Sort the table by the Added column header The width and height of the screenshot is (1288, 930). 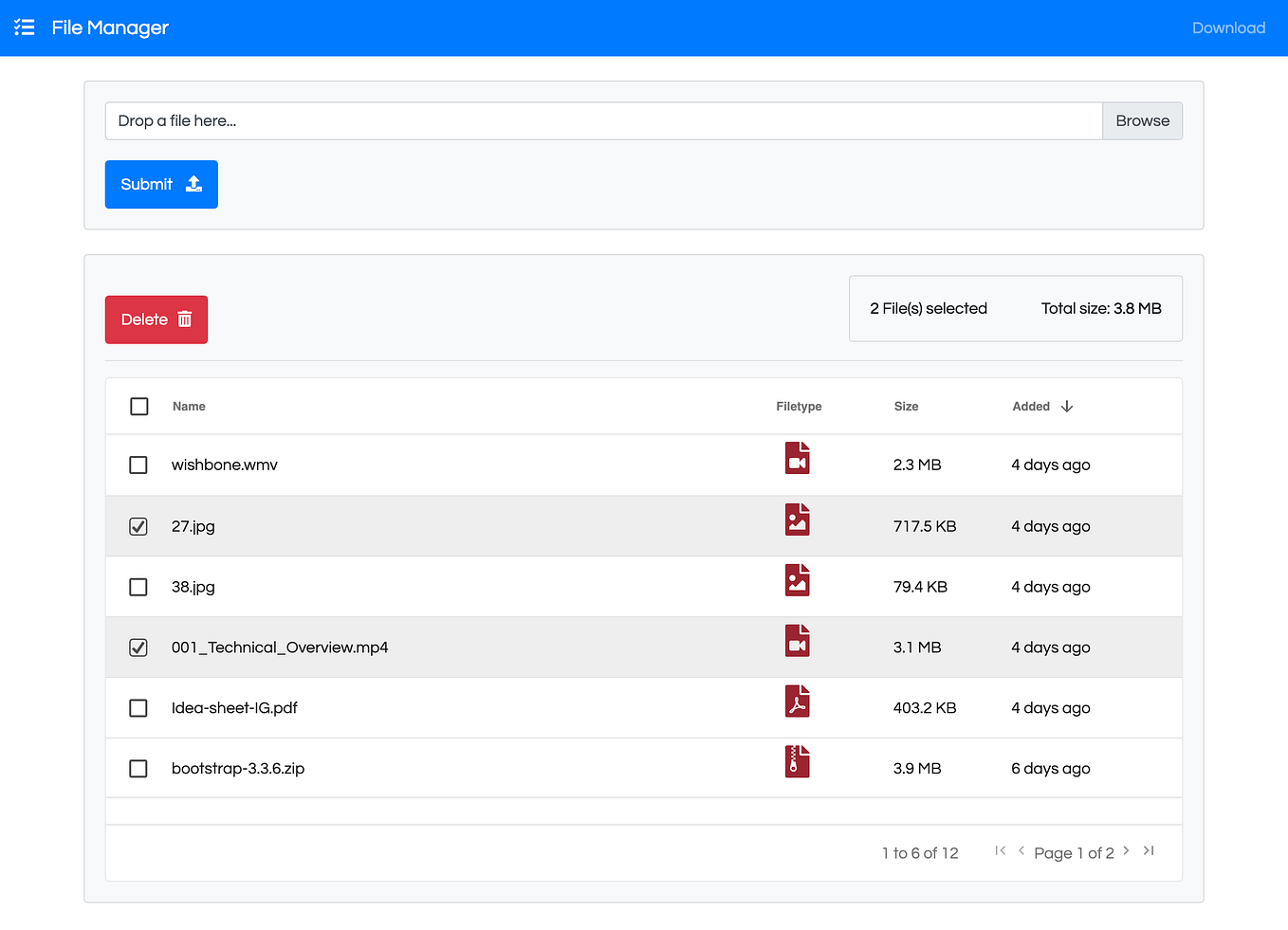pyautogui.click(x=1031, y=407)
